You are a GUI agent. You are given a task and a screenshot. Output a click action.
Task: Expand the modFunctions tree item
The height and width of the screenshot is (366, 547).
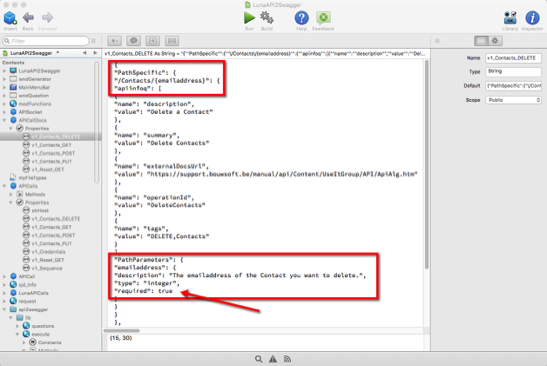click(x=5, y=104)
